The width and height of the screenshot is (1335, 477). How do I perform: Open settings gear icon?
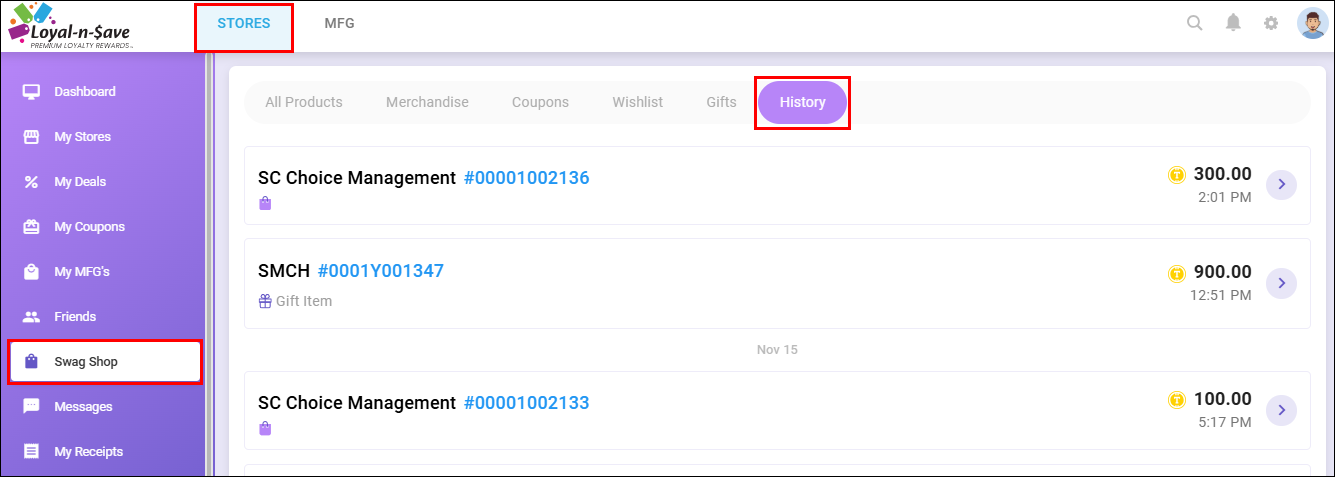tap(1271, 23)
